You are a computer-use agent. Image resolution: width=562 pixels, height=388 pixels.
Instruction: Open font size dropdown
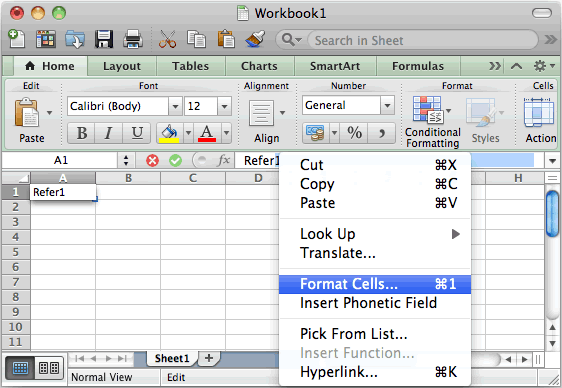tap(224, 106)
